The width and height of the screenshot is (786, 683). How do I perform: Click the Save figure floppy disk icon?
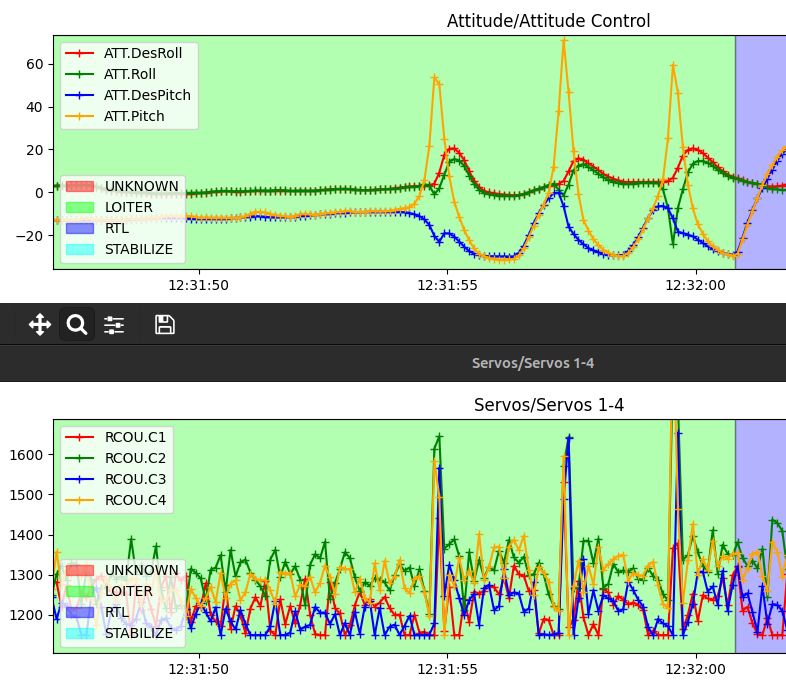[x=165, y=324]
